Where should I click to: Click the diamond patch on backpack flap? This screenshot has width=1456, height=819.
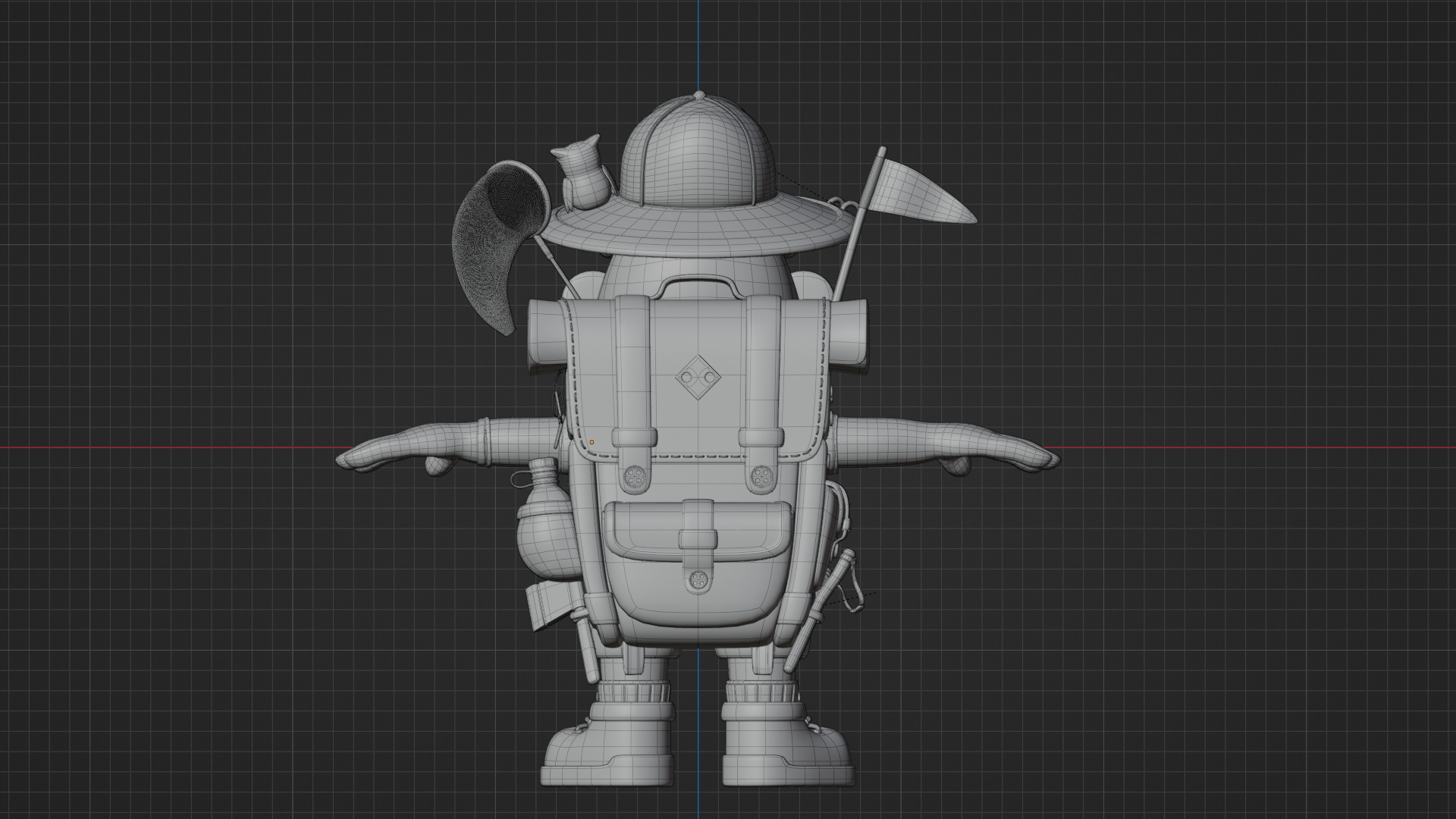click(698, 376)
